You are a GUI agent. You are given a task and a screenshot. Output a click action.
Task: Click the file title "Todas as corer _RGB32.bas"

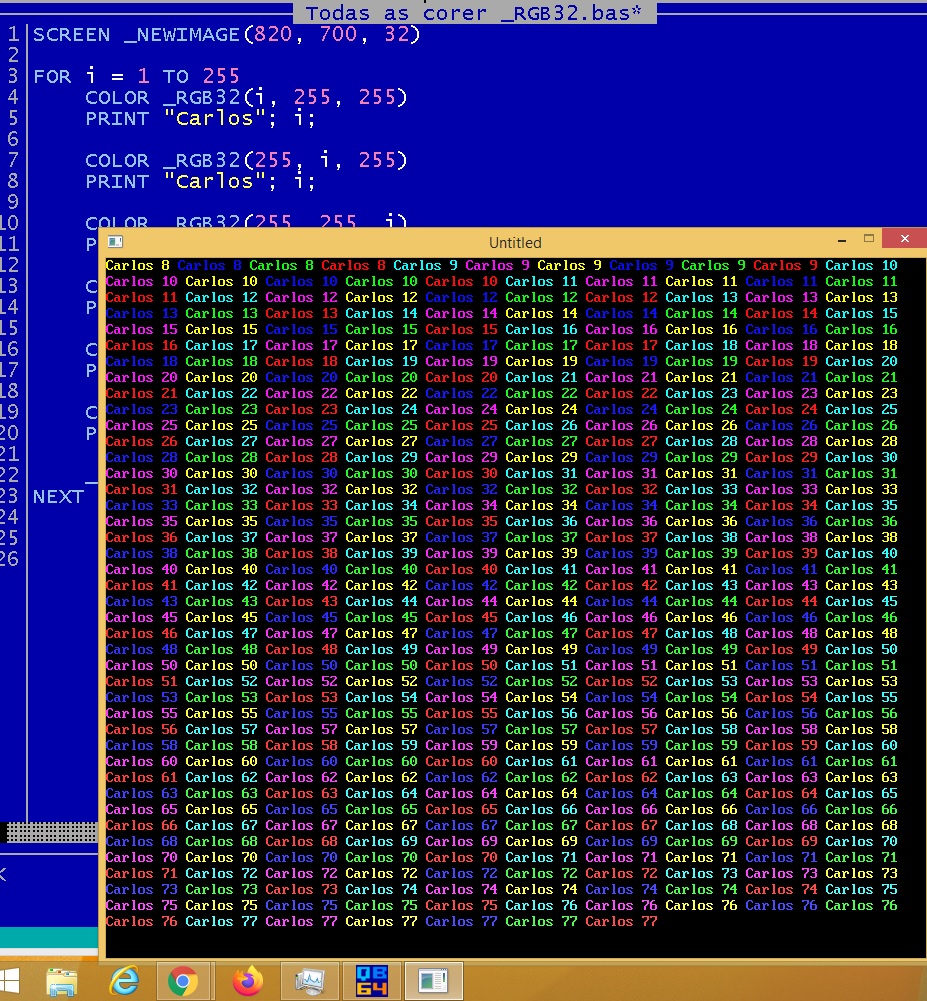pos(474,13)
